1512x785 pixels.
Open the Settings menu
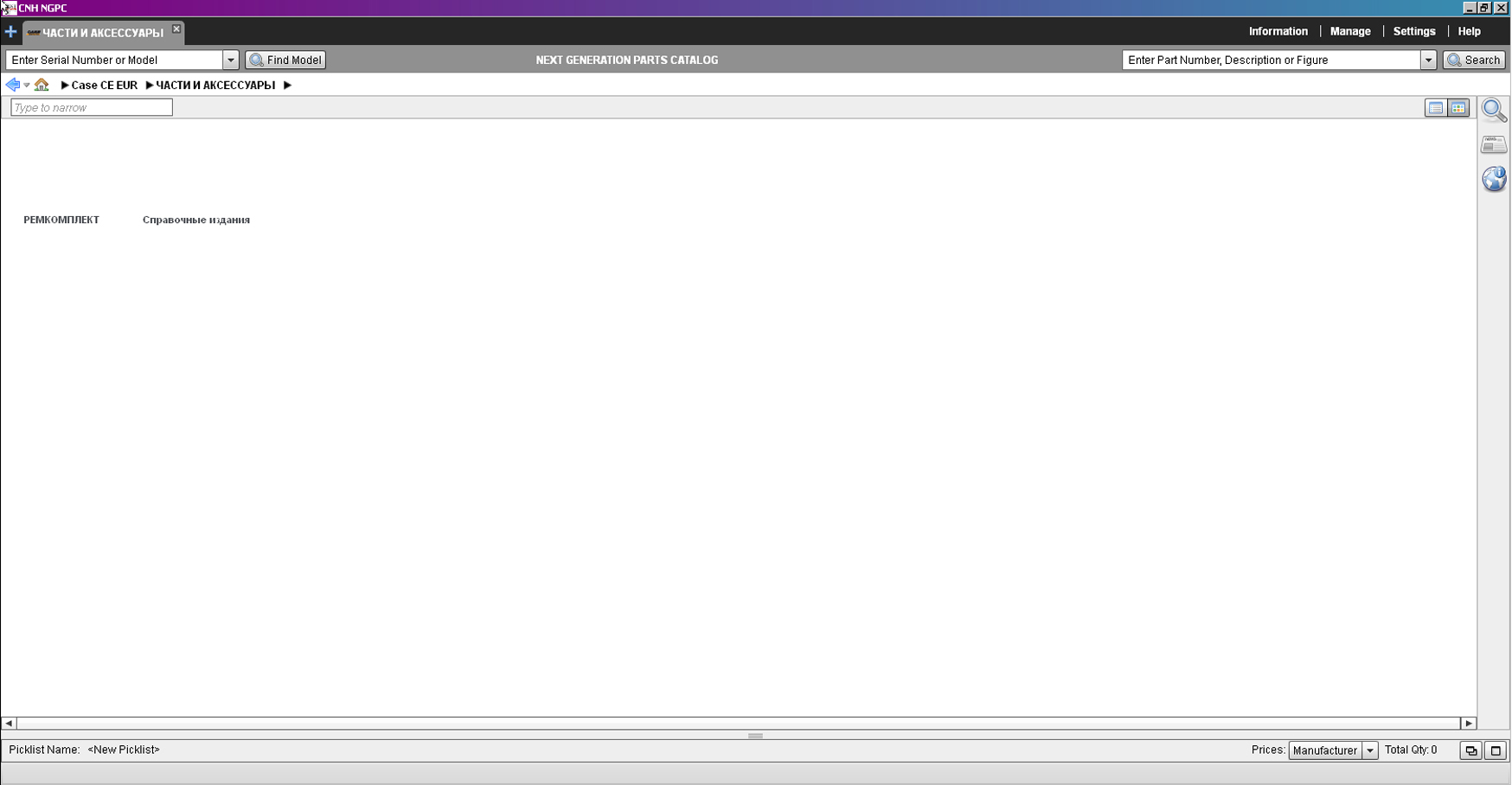[1413, 31]
